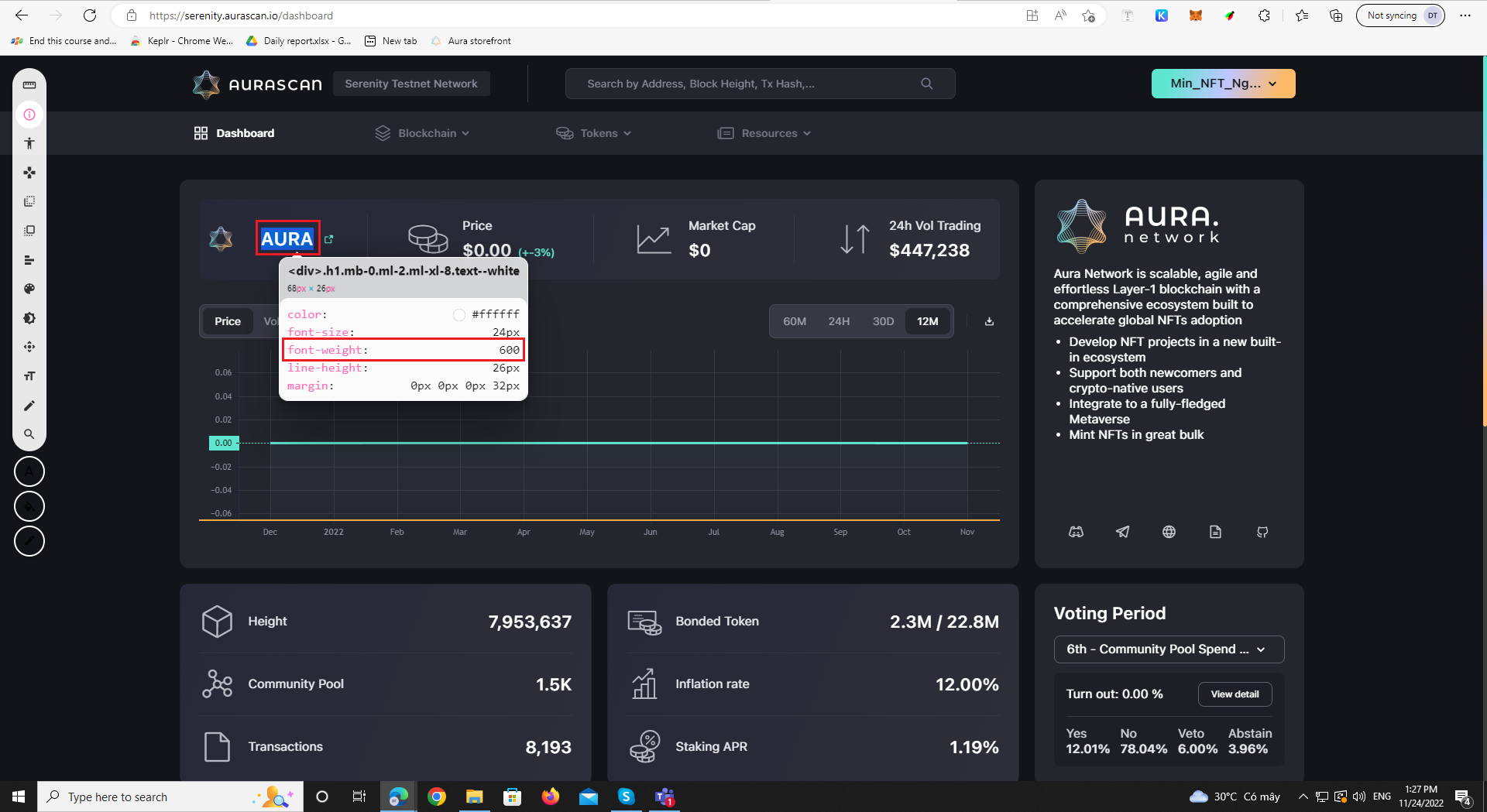Expand the 6th Community Pool Spend proposal selector
Viewport: 1487px width, 812px height.
pyautogui.click(x=1168, y=649)
